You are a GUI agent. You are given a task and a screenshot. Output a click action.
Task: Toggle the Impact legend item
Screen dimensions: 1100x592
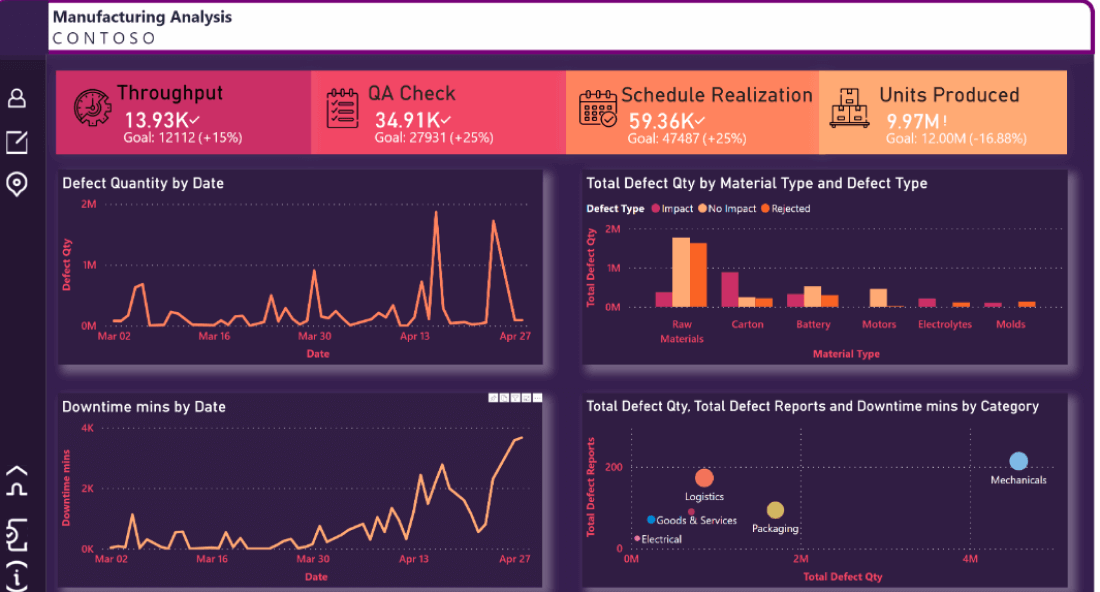(671, 208)
